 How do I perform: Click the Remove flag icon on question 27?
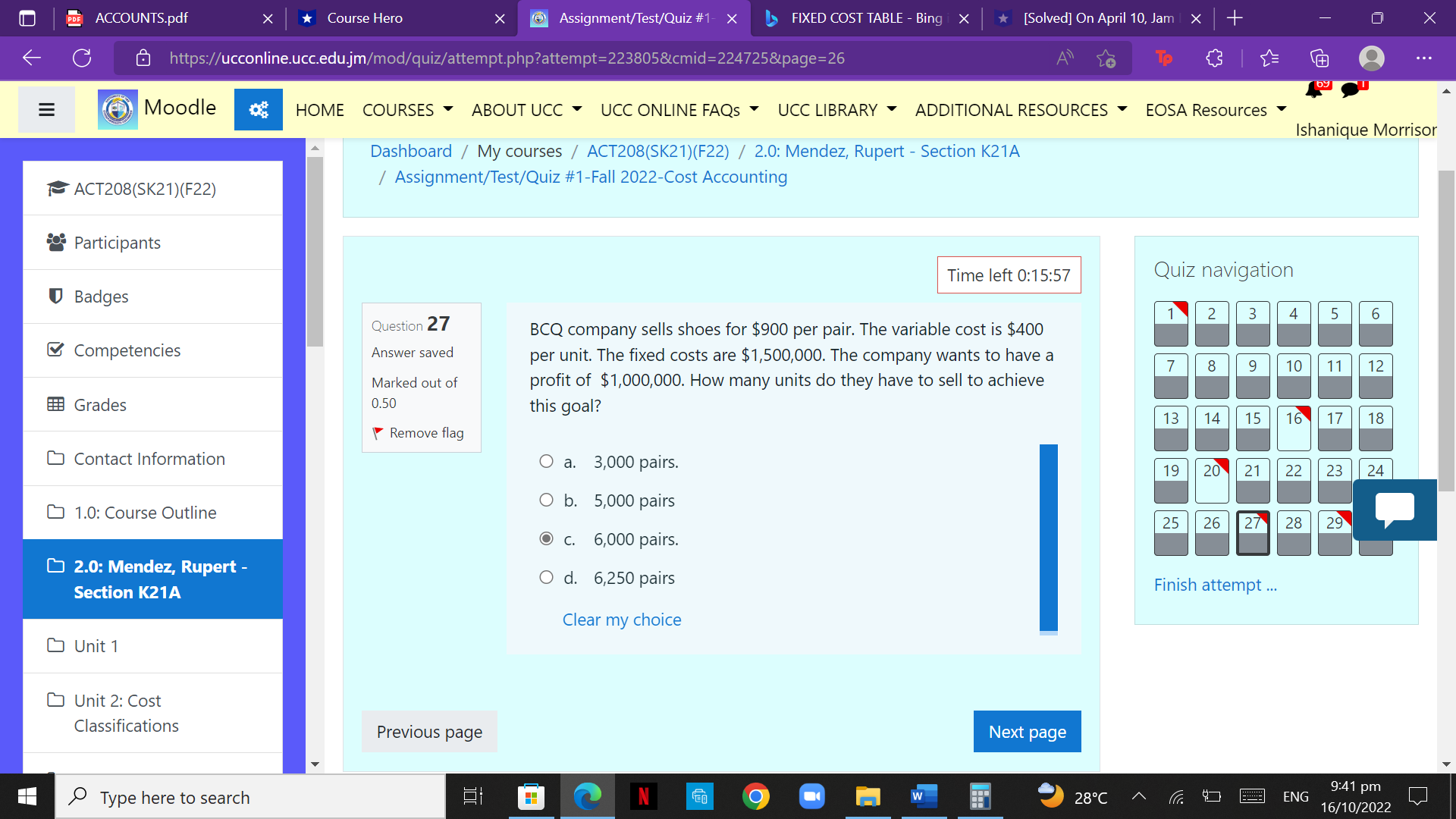379,432
